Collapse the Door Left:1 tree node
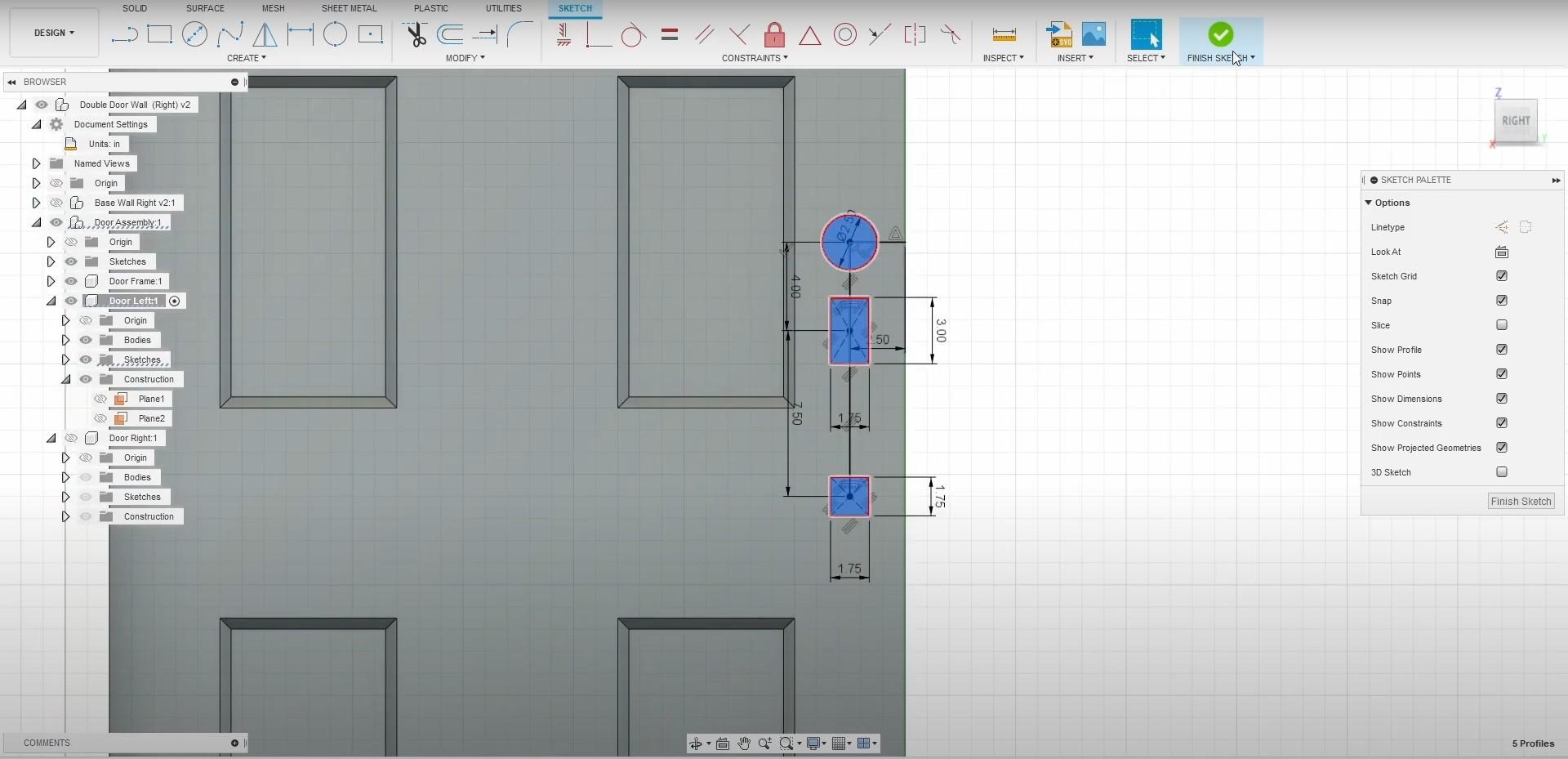 tap(51, 301)
